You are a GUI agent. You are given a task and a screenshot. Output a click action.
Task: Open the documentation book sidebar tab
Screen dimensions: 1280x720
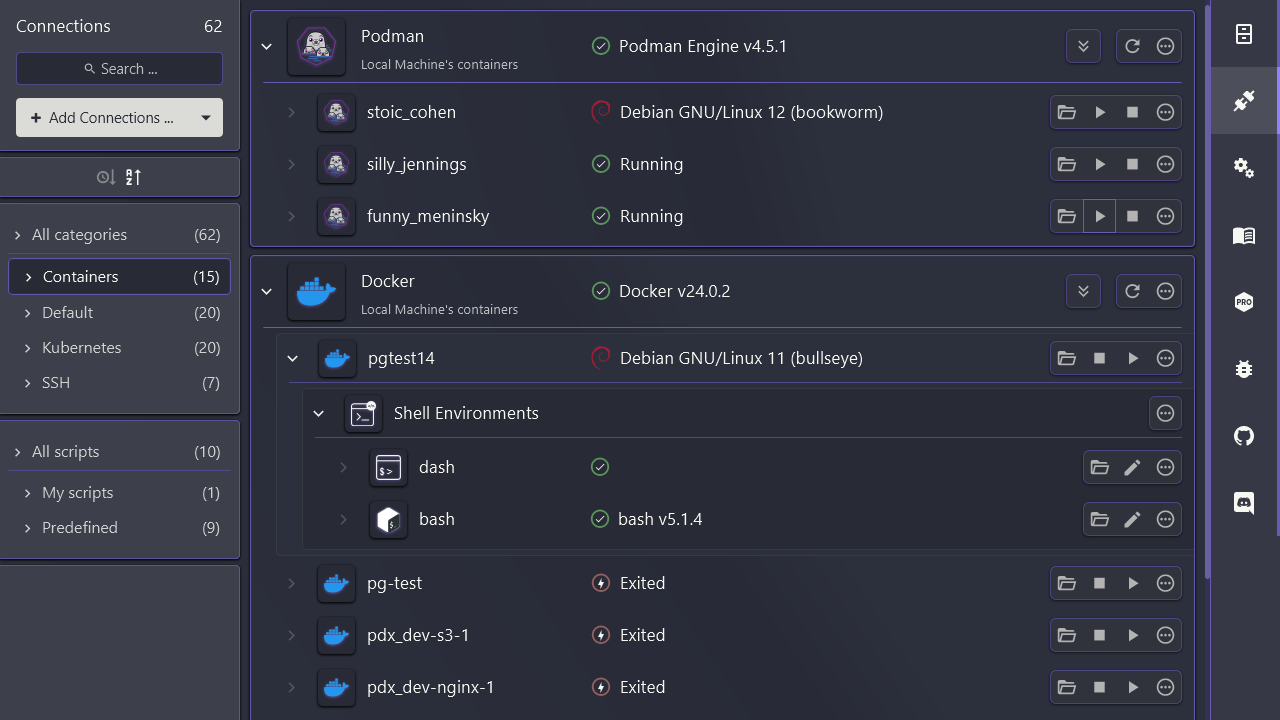[x=1244, y=235]
